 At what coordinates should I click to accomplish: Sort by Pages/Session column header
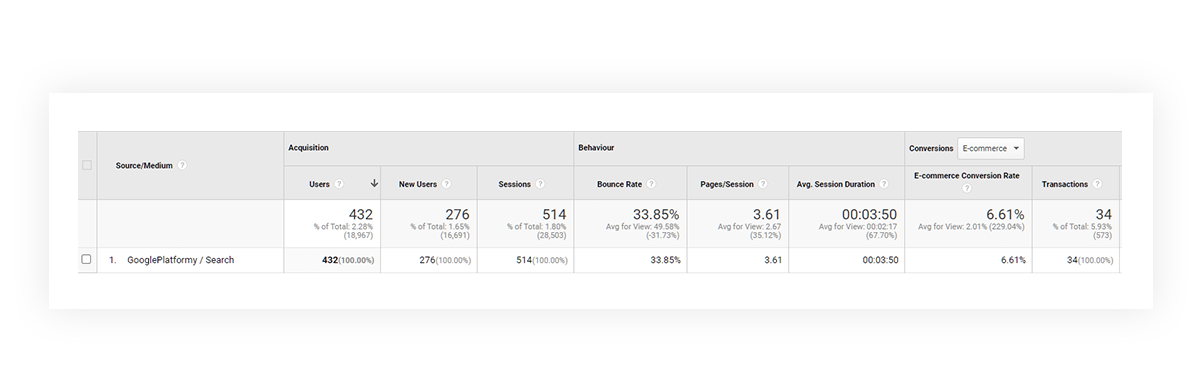point(726,184)
